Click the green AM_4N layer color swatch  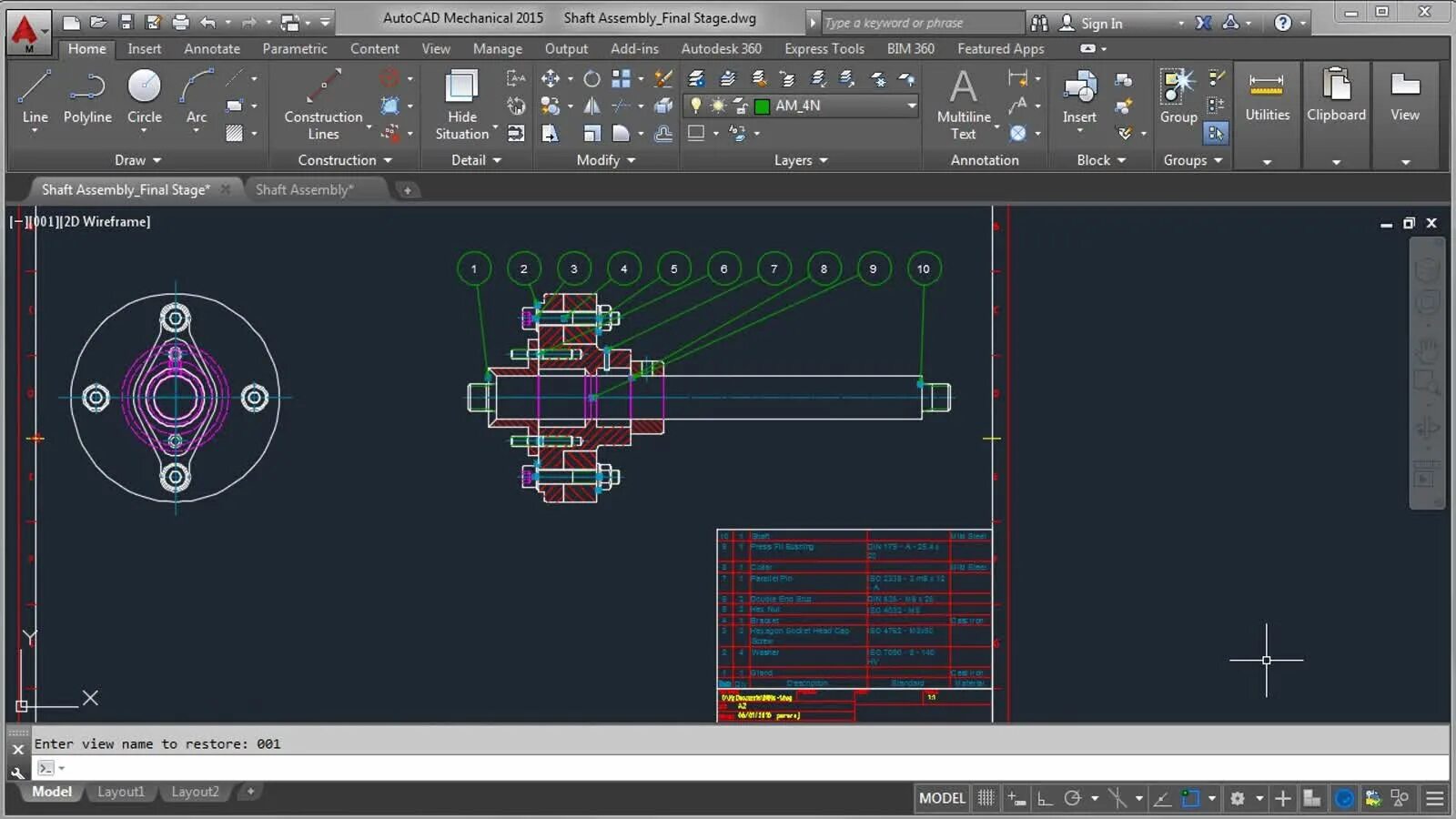pos(762,106)
